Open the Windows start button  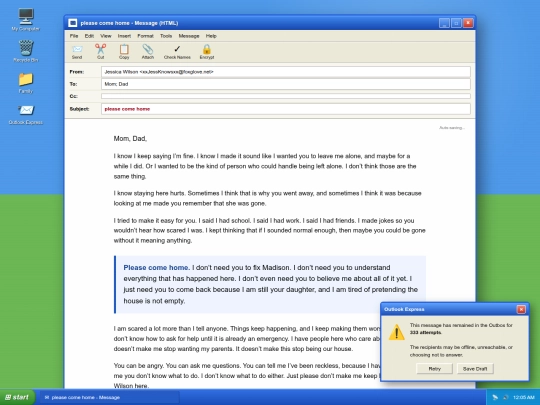pyautogui.click(x=17, y=397)
